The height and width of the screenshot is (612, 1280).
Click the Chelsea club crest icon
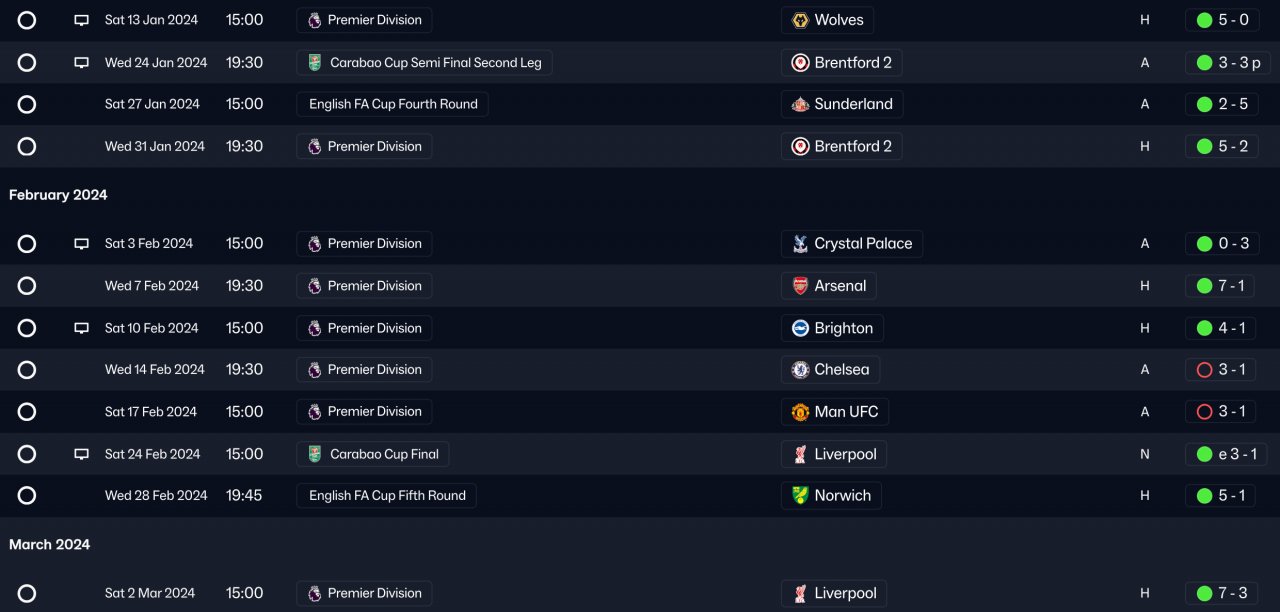click(800, 370)
